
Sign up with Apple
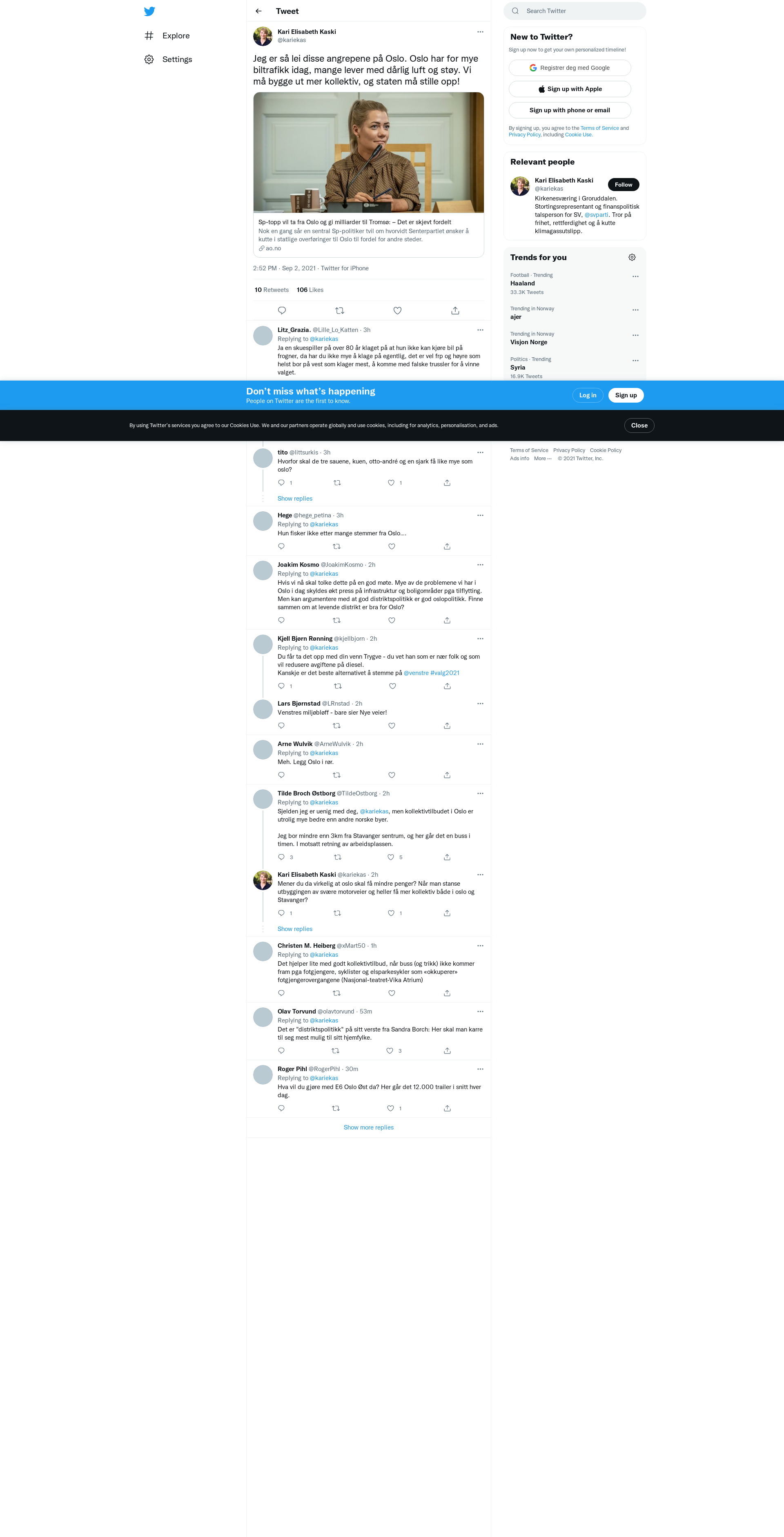[x=570, y=89]
